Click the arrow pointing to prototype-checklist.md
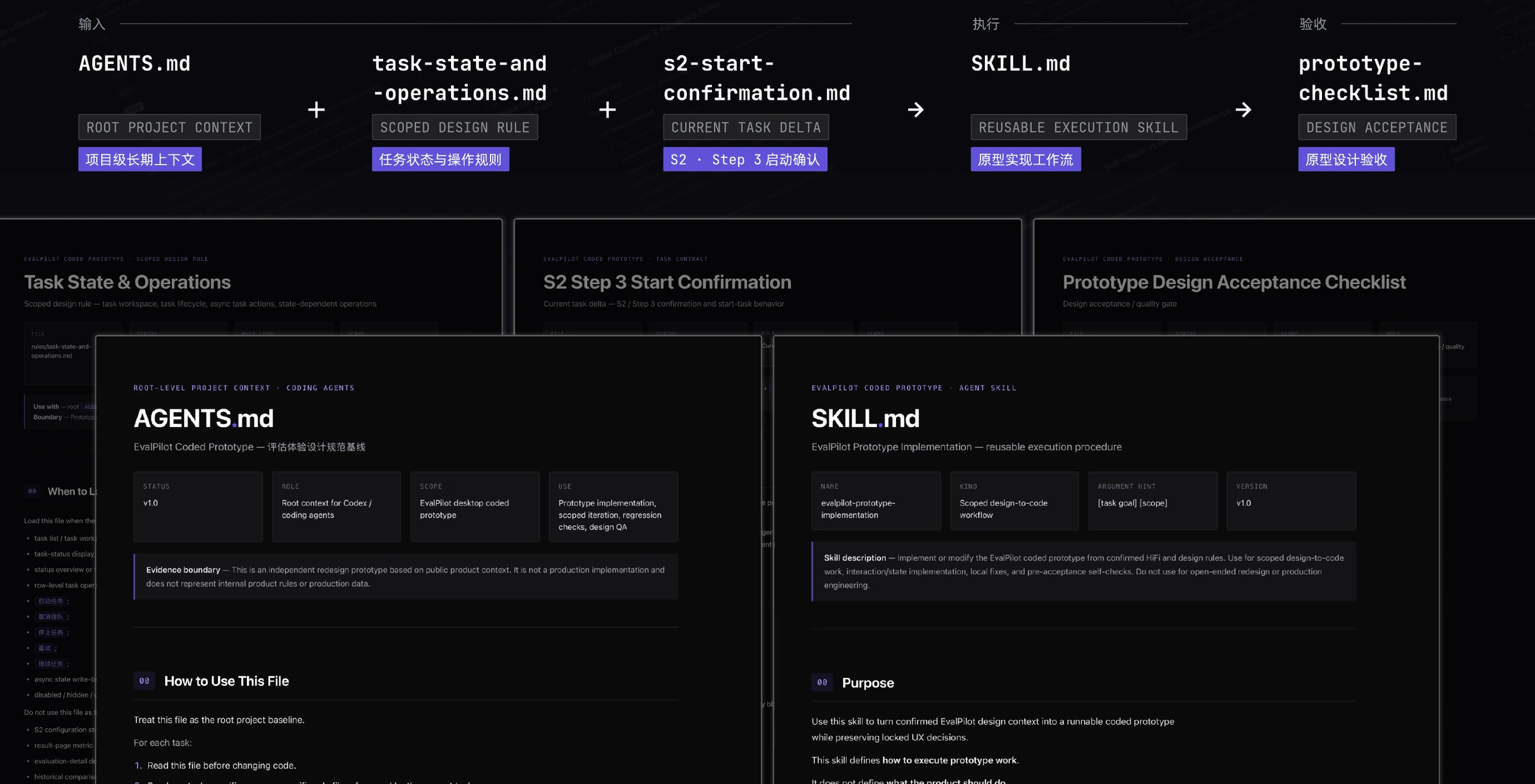Image resolution: width=1535 pixels, height=784 pixels. [1243, 109]
